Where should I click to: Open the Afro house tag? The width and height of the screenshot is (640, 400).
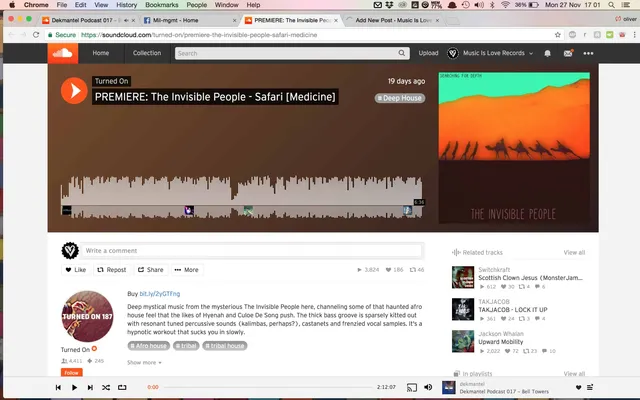pos(148,346)
